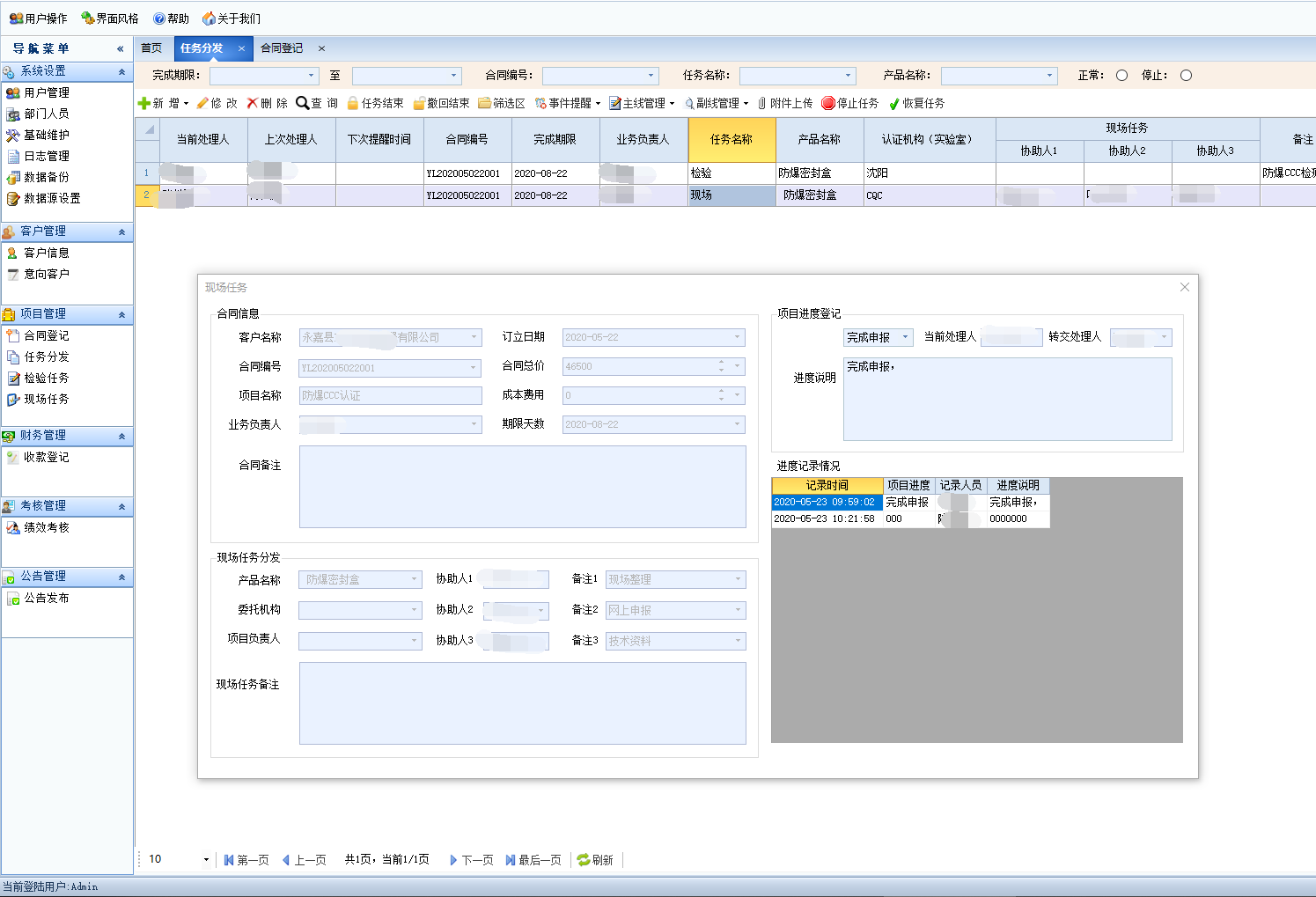
Task: Go to 上一页 in pagination
Action: [x=305, y=860]
